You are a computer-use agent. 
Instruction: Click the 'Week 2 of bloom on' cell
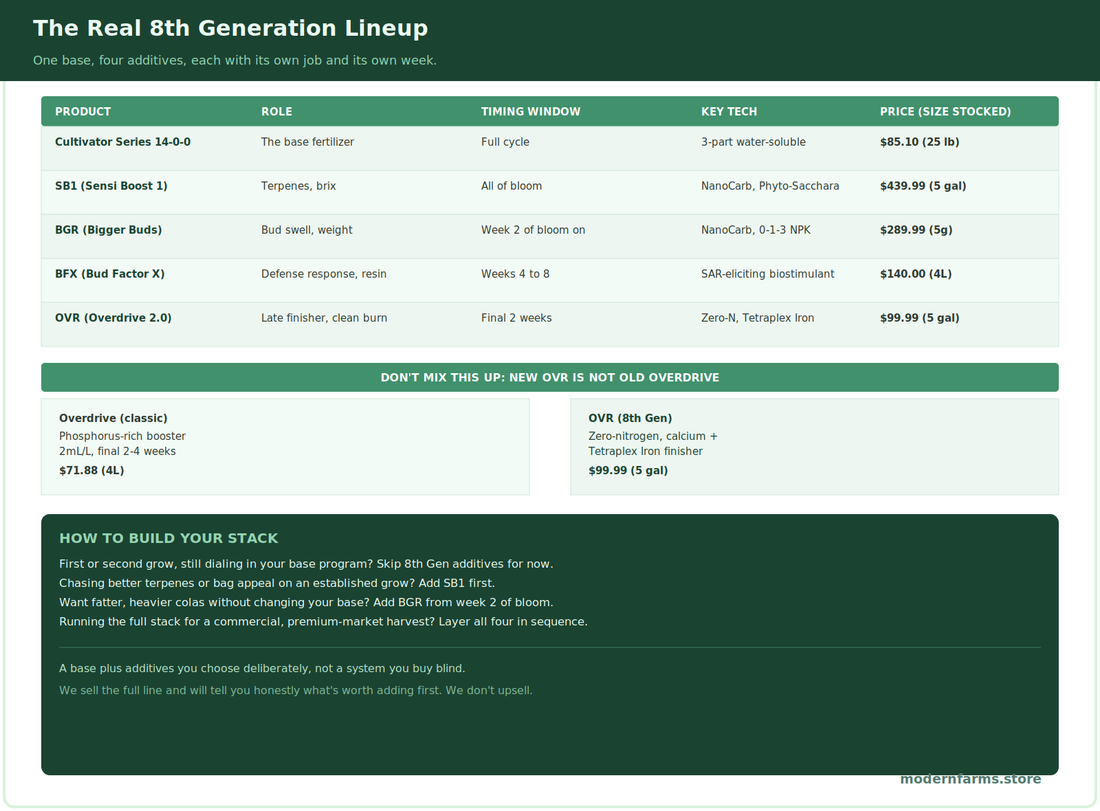click(532, 230)
